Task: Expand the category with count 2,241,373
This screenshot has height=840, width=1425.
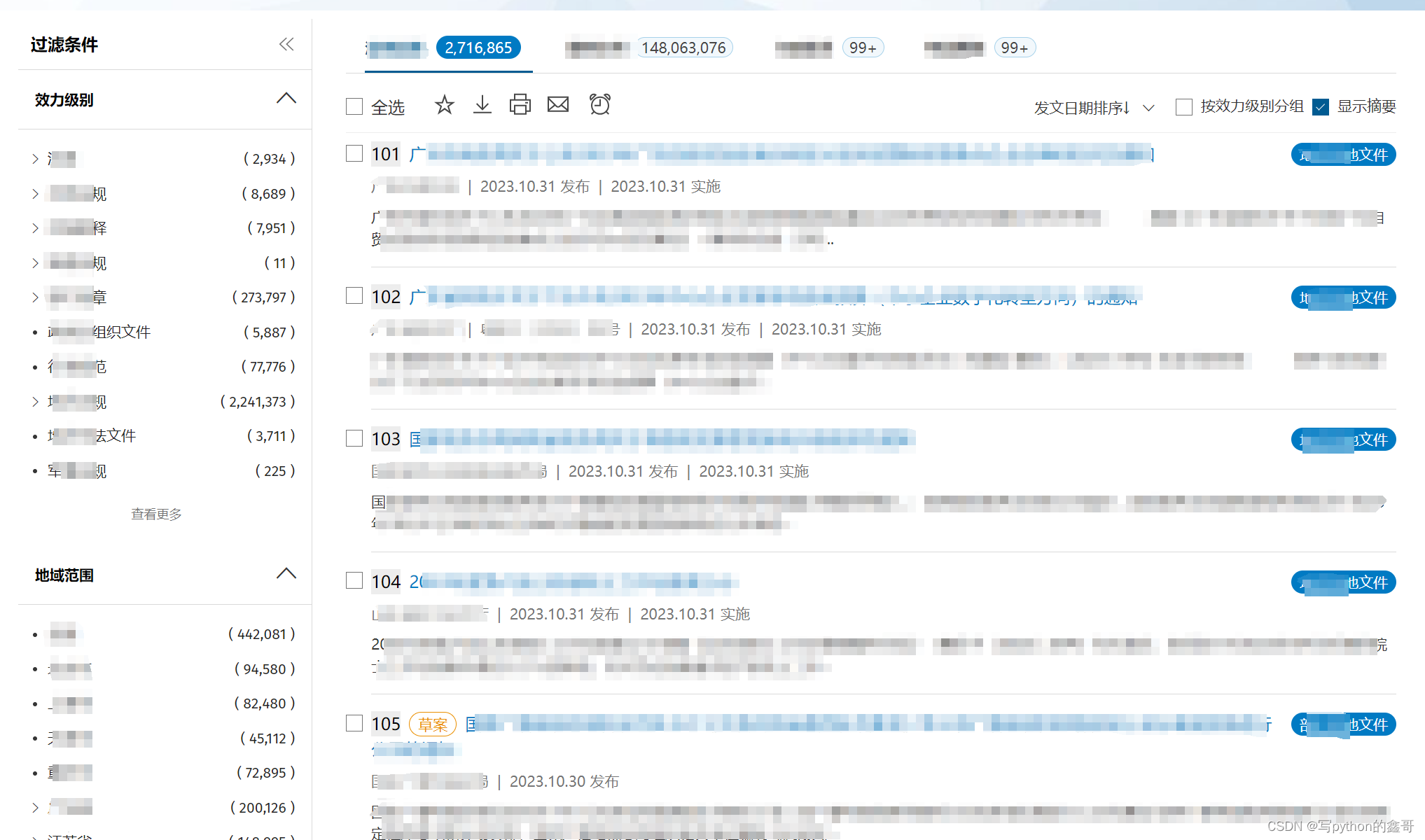Action: [x=35, y=402]
